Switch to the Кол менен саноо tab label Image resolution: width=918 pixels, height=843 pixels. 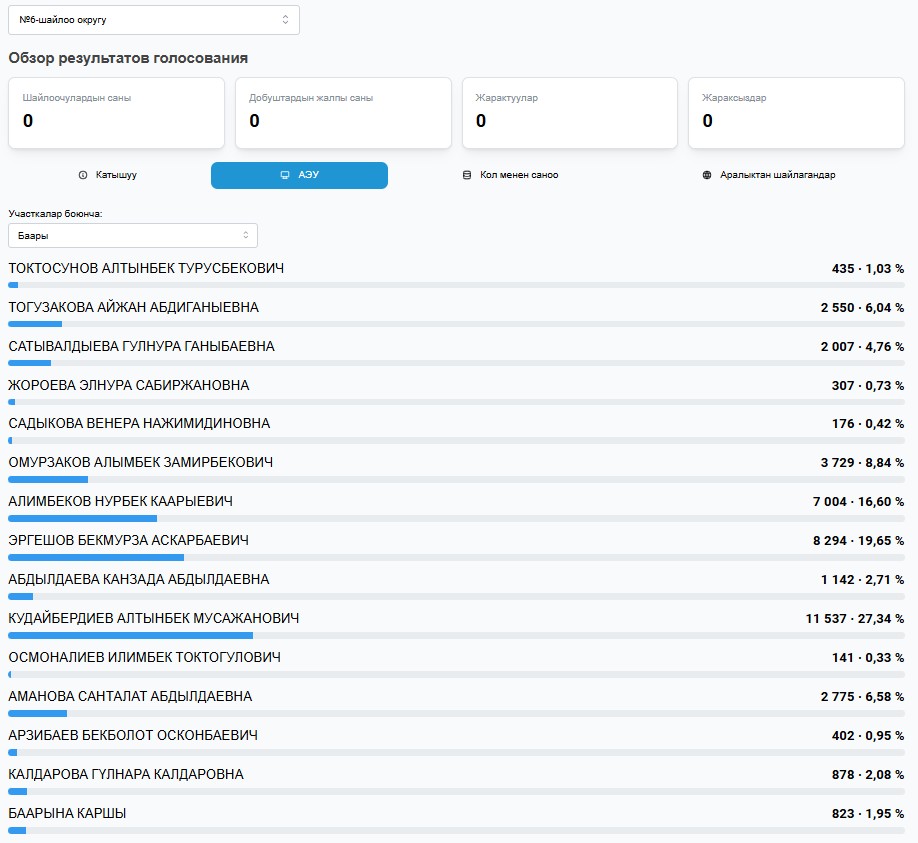[519, 175]
